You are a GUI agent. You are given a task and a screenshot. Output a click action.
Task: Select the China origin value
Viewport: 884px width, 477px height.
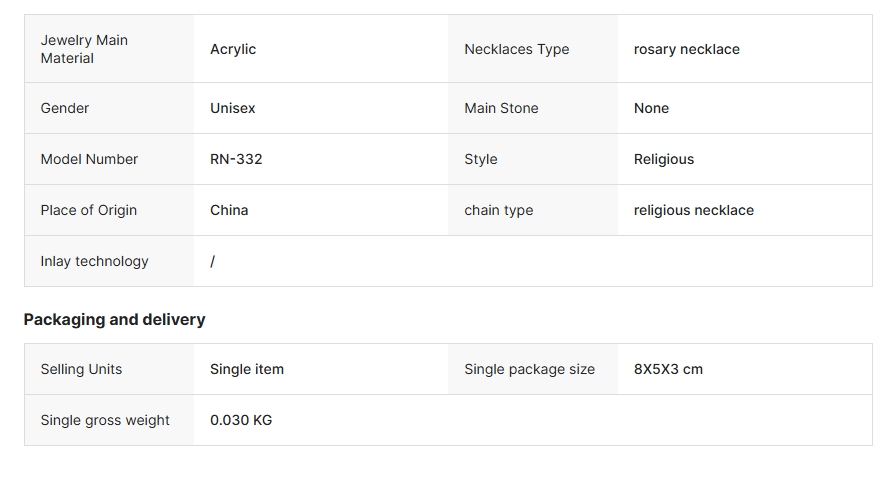[229, 210]
